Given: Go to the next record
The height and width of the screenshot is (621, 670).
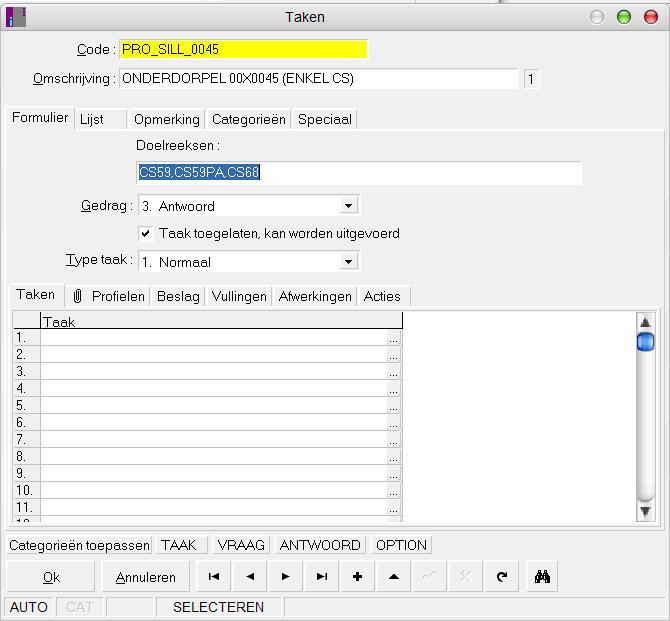Looking at the screenshot, I should point(285,577).
